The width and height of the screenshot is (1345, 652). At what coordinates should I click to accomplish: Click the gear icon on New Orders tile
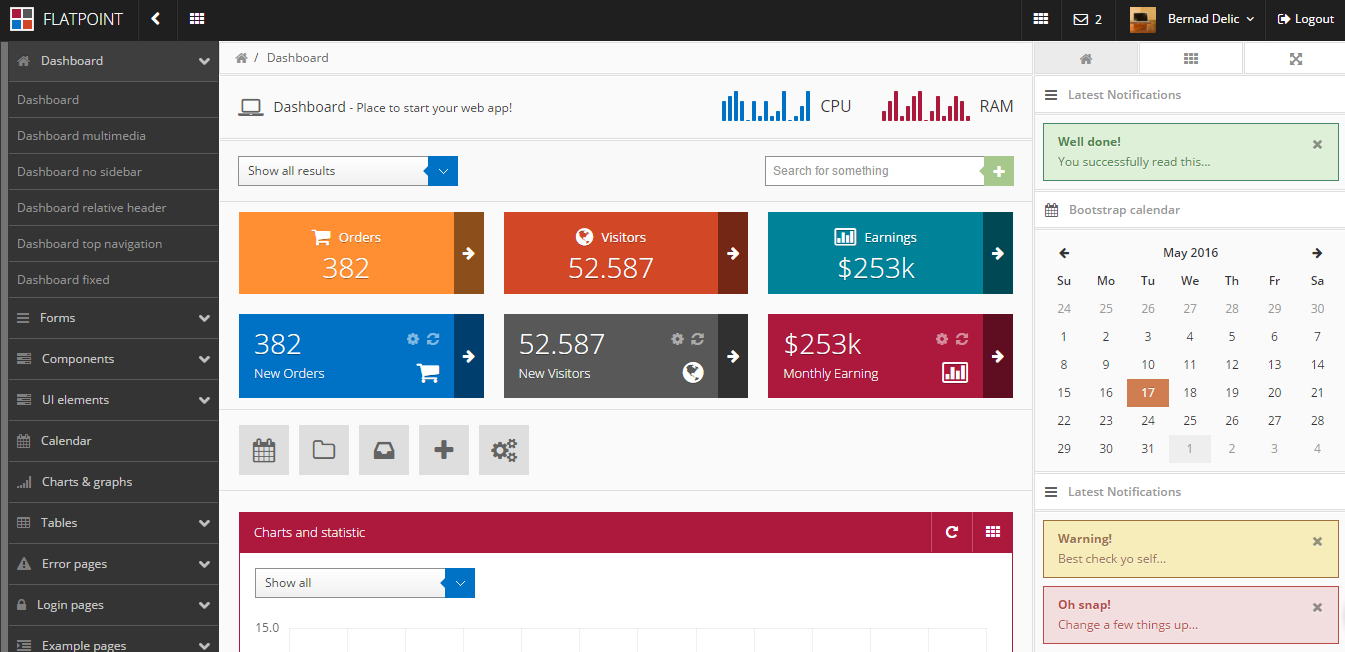point(413,339)
